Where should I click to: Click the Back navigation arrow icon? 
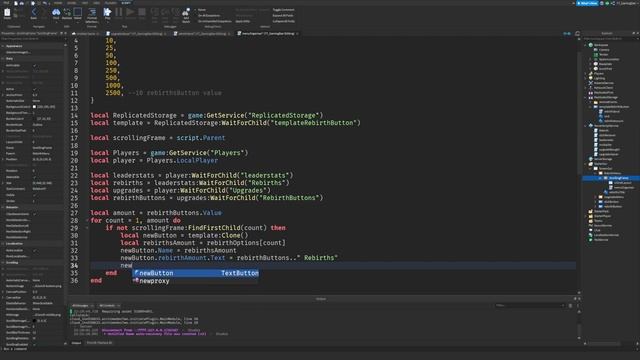[x=34, y=12]
